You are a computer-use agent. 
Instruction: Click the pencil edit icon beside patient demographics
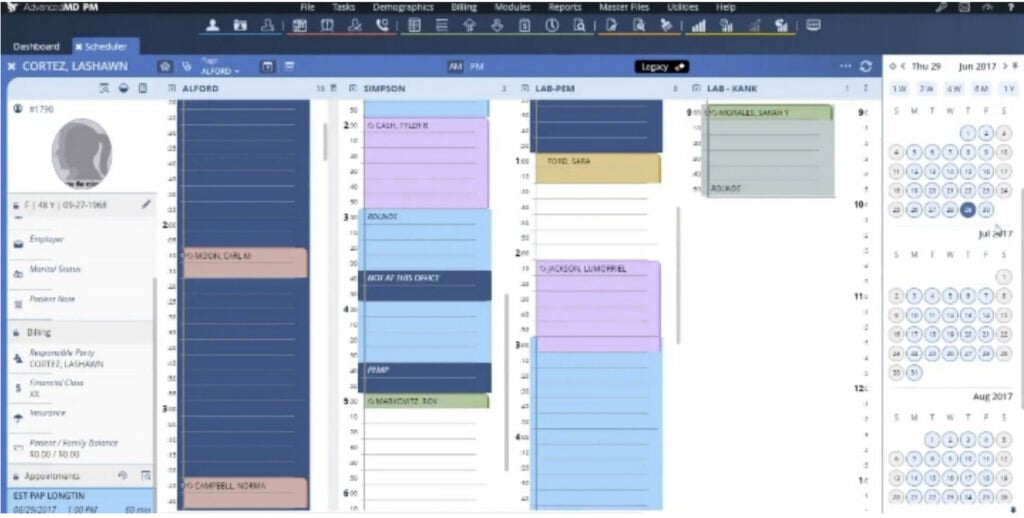(146, 205)
